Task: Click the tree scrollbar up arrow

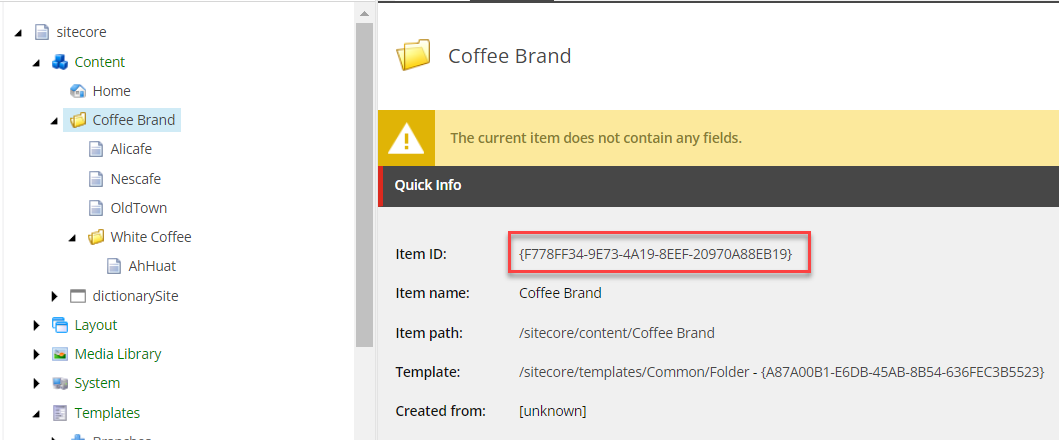Action: (x=364, y=13)
